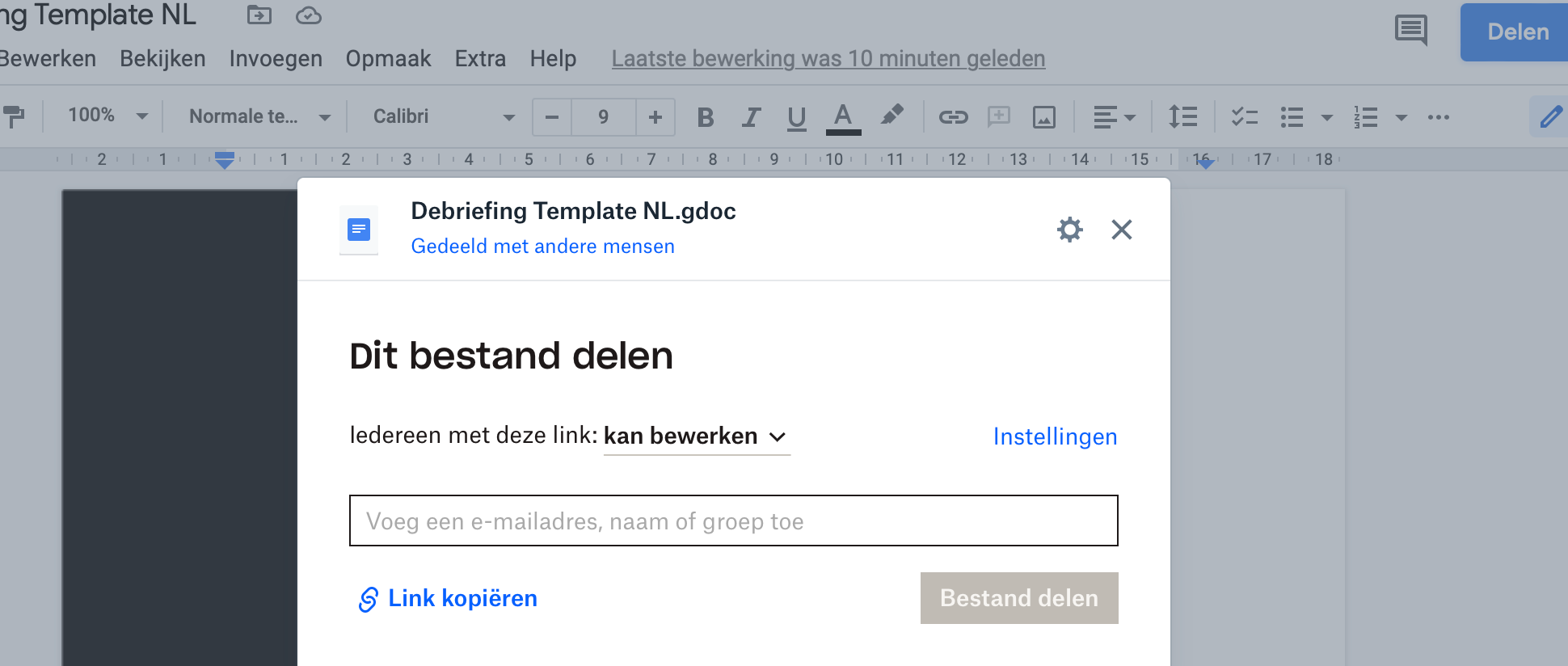The width and height of the screenshot is (1568, 666).
Task: Click the Google Doc file icon in dialog
Action: (x=359, y=230)
